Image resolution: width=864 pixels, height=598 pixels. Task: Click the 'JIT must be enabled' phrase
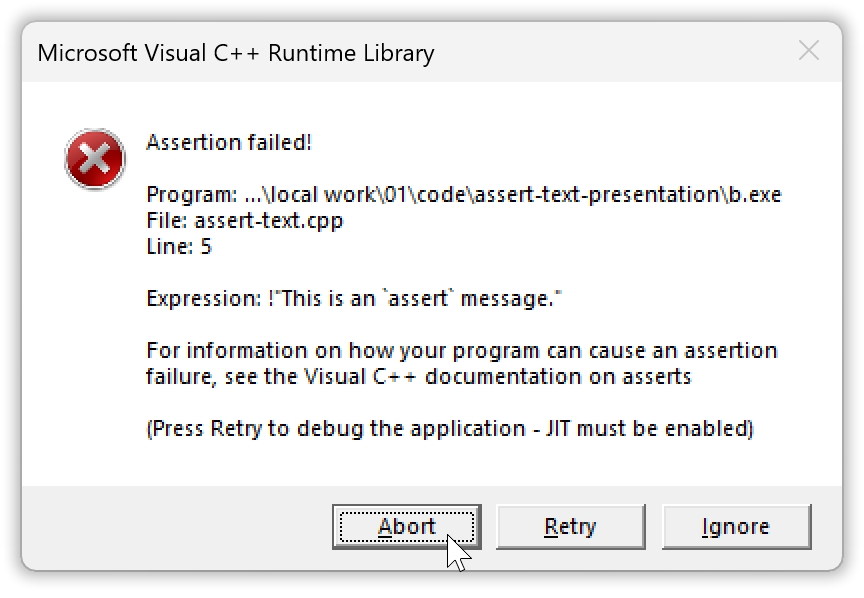point(649,429)
